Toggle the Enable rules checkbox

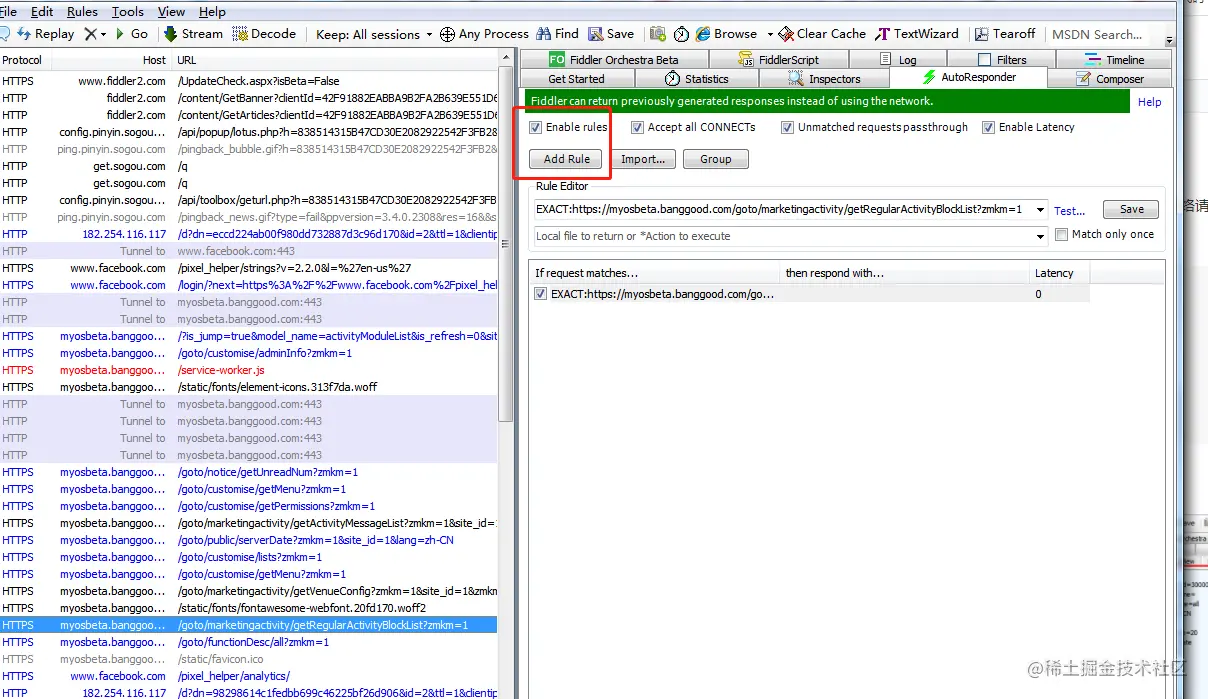pos(536,128)
